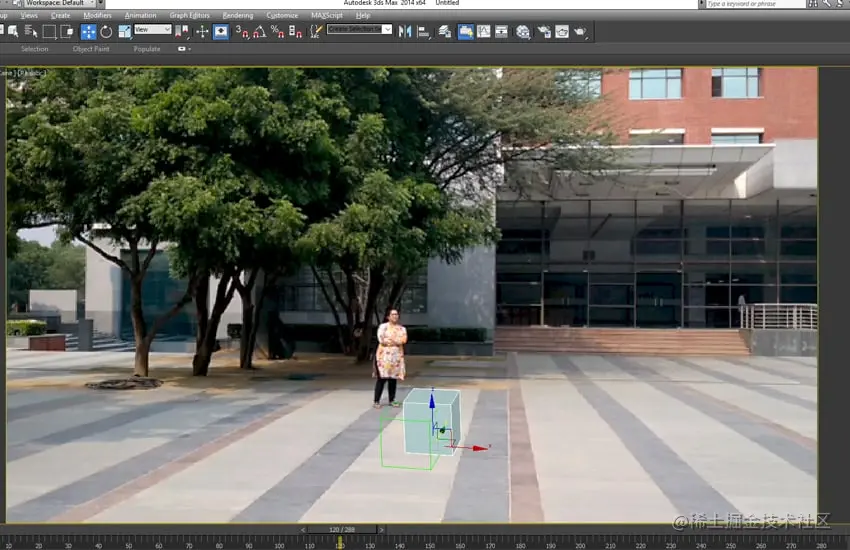
Task: Open the Graph Editors menu
Action: 189,15
